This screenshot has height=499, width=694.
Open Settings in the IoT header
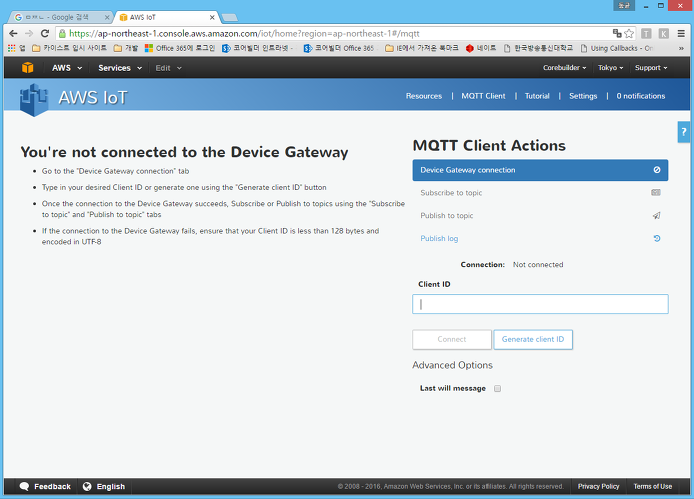[583, 96]
